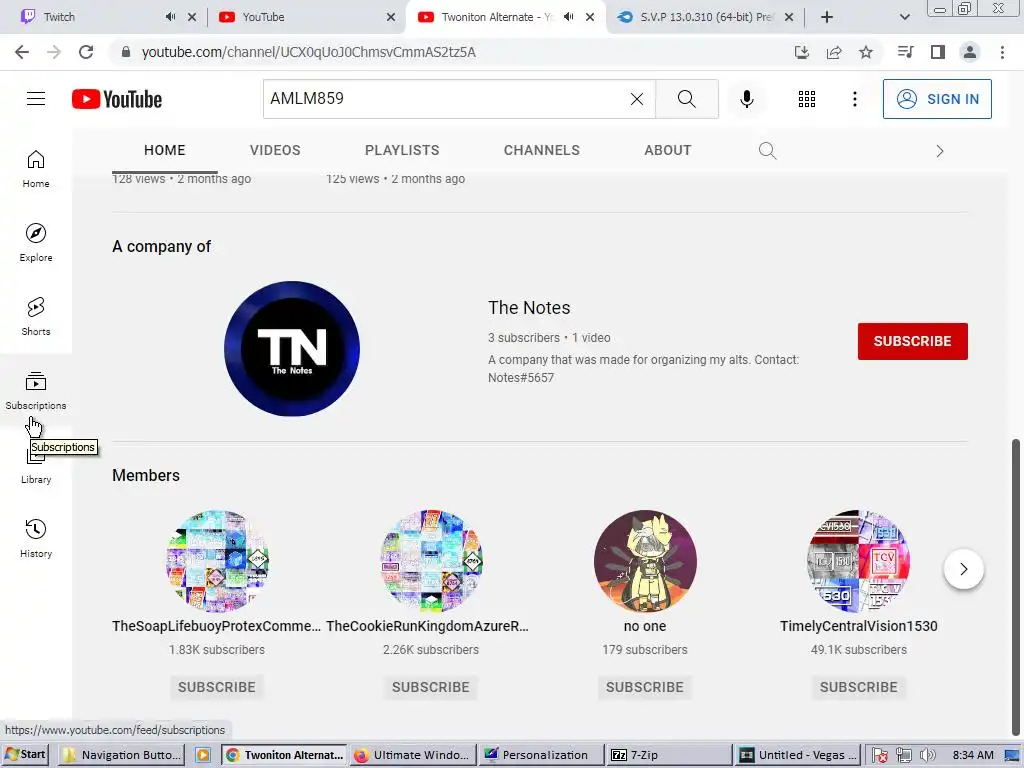1024x768 pixels.
Task: Start voice search with microphone
Action: (x=746, y=99)
